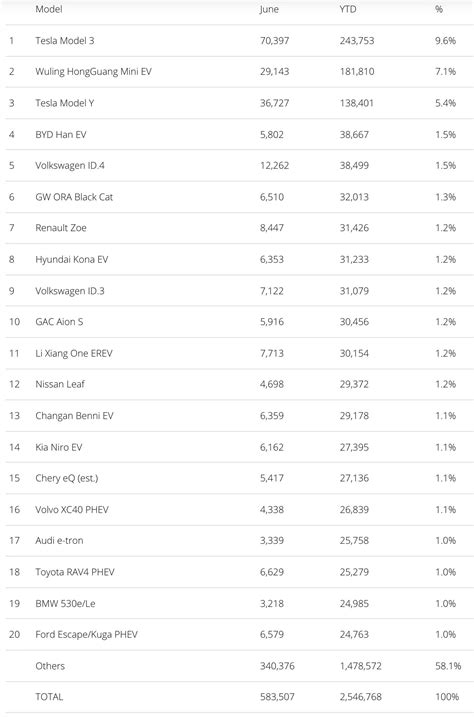Click Nissan Leaf model name
This screenshot has width=474, height=717.
click(x=60, y=384)
